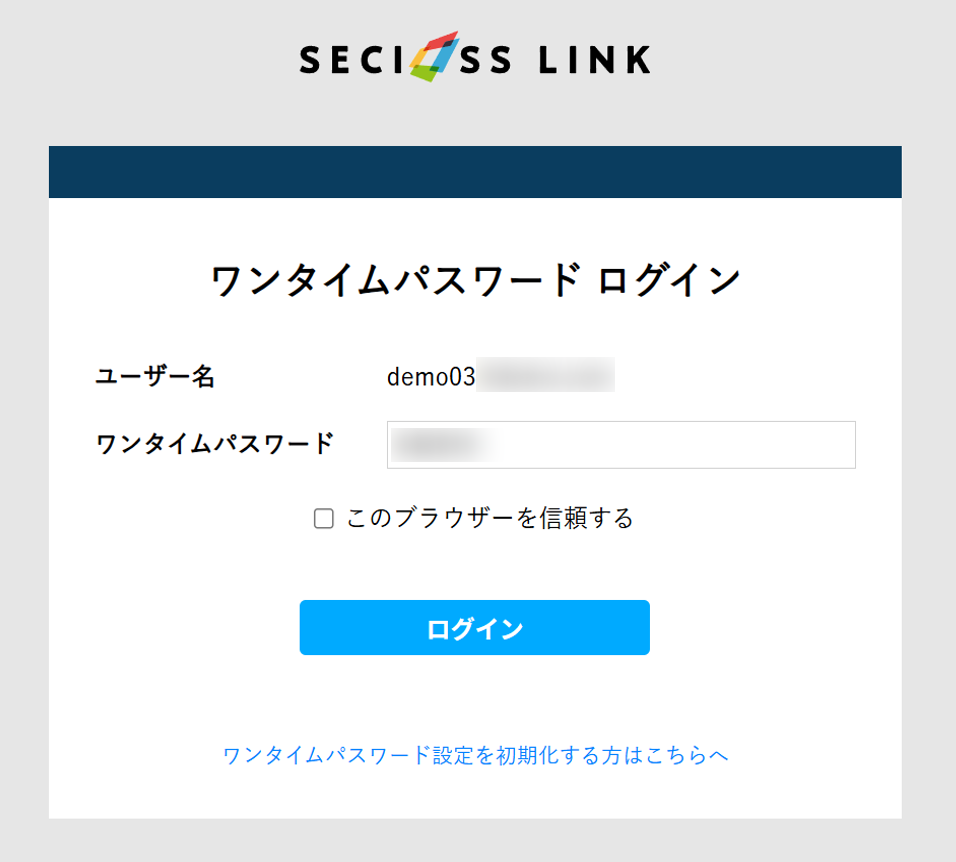The image size is (956, 862).
Task: Click the "SS" letters in the logo
Action: [485, 60]
